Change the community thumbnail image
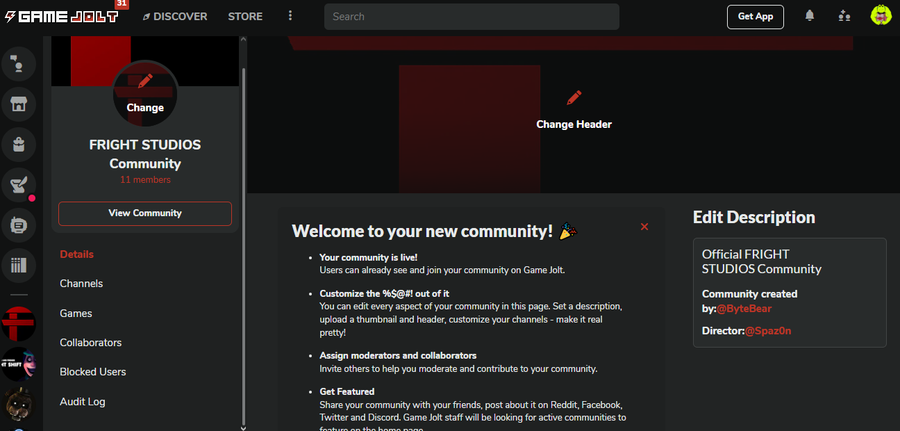 (145, 94)
